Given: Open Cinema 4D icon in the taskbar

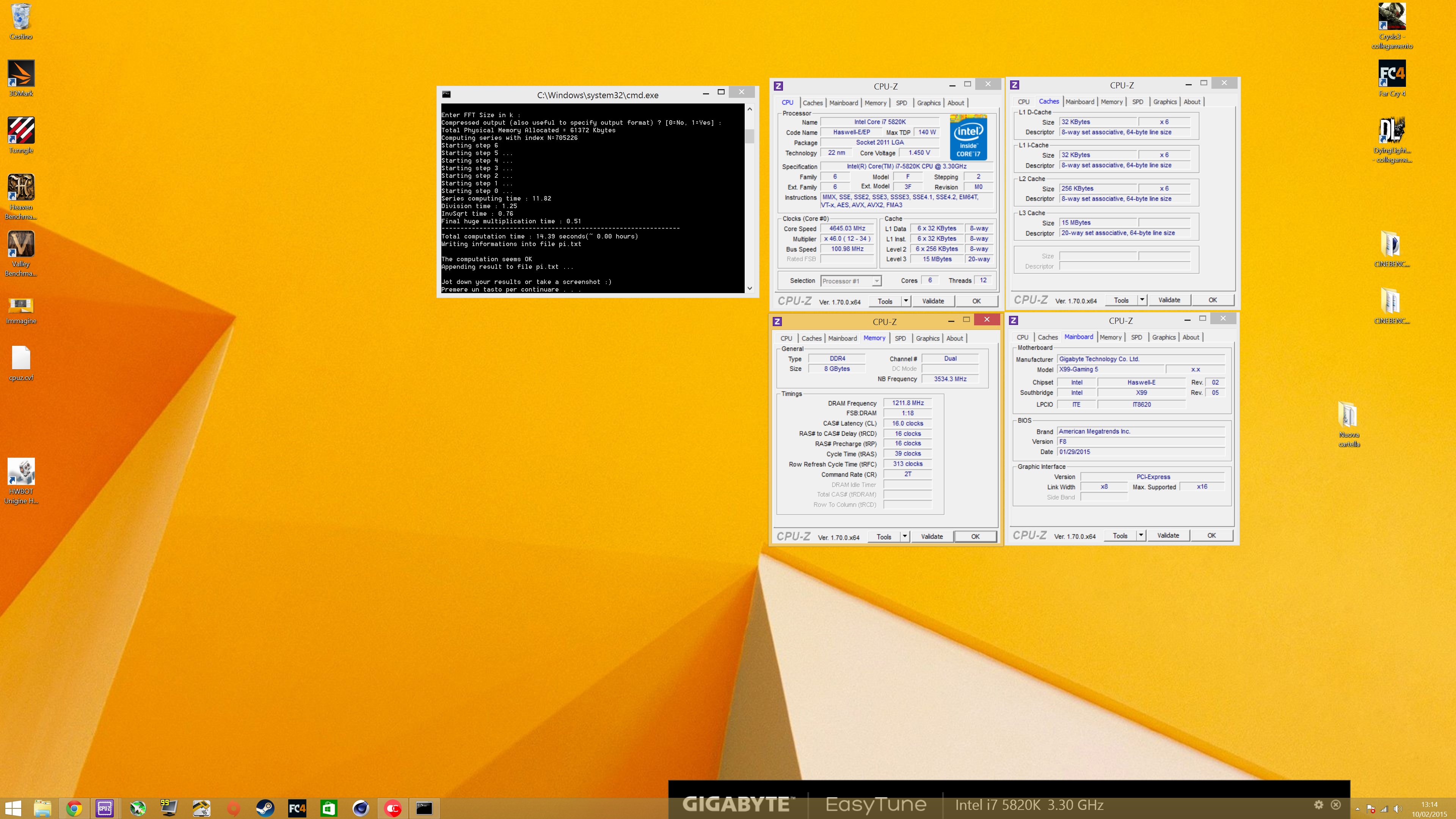Looking at the screenshot, I should pos(361,808).
